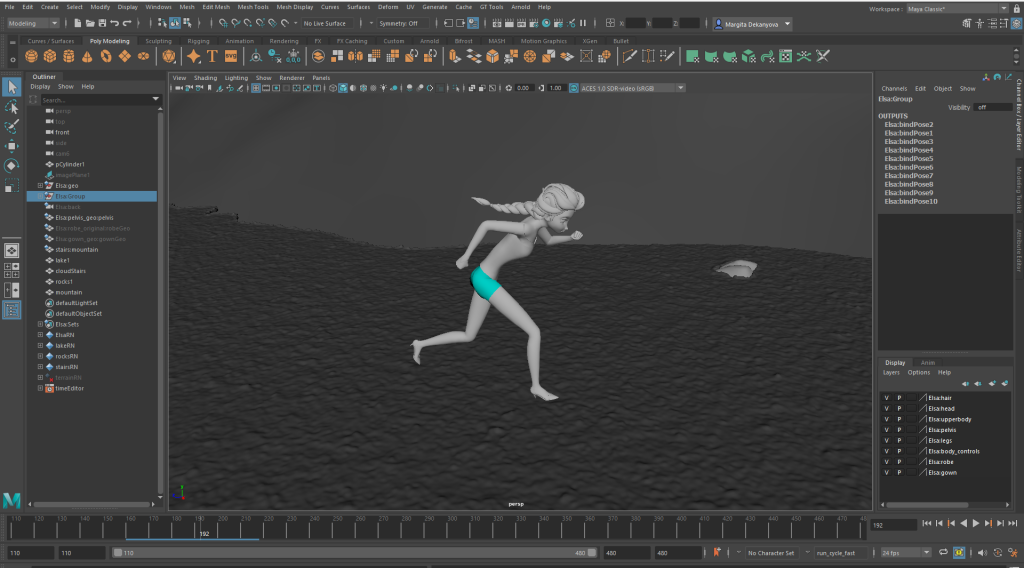Image resolution: width=1024 pixels, height=568 pixels.
Task: Click the Freeze Transformations 0,0,0 icon
Action: point(294,57)
